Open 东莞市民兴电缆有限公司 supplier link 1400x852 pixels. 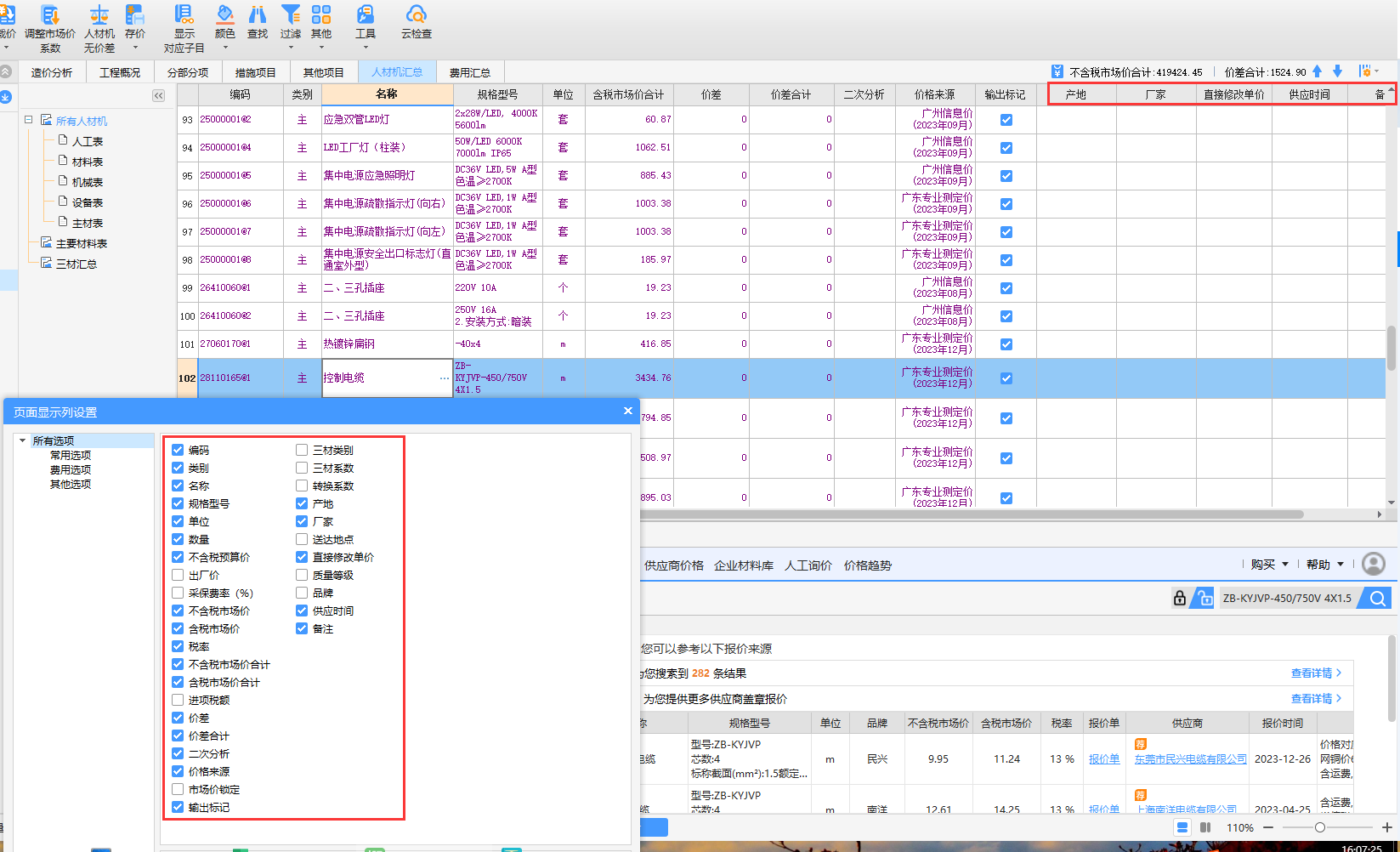(x=1191, y=759)
